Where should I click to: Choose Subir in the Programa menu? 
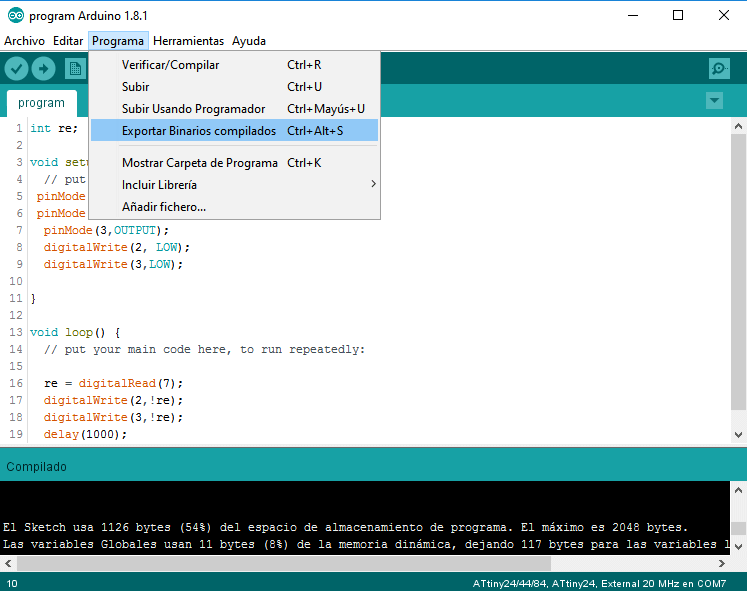[x=234, y=87]
